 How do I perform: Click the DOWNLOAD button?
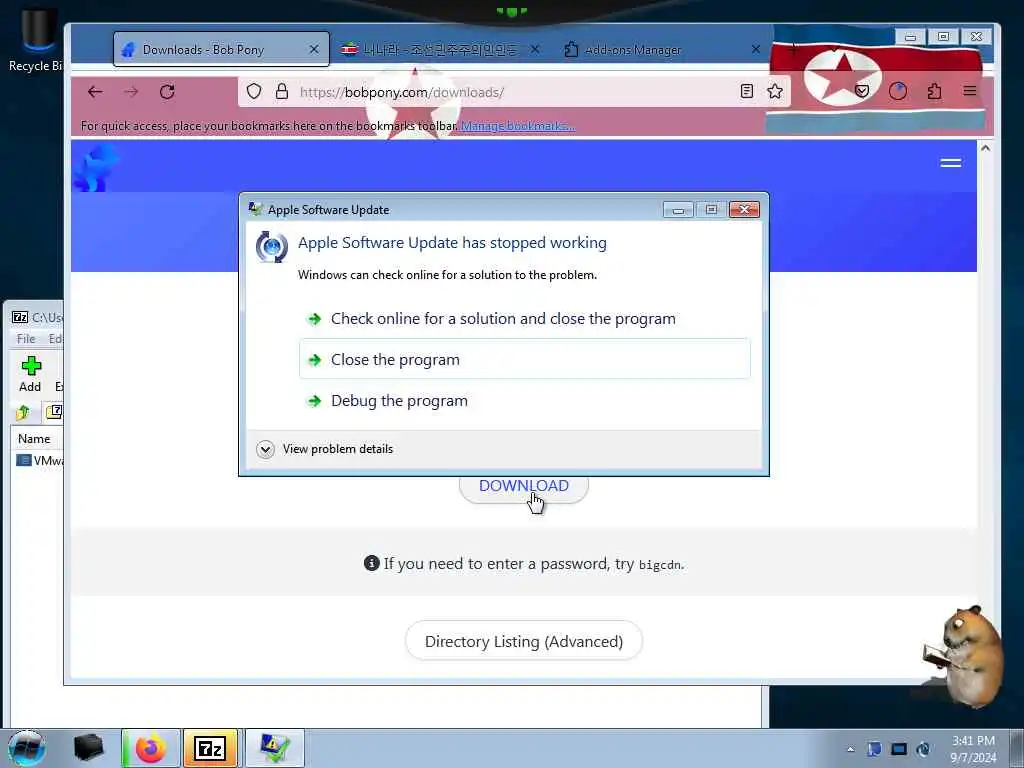coord(524,486)
